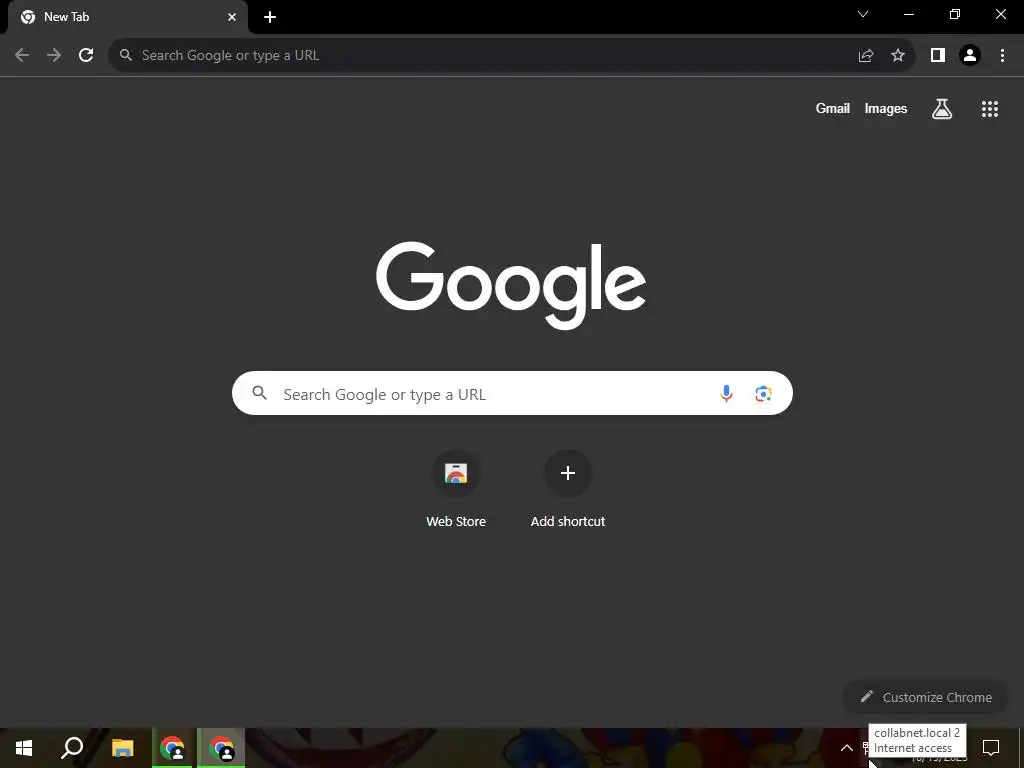Open the profile avatar menu
Viewport: 1024px width, 768px height.
tap(970, 56)
